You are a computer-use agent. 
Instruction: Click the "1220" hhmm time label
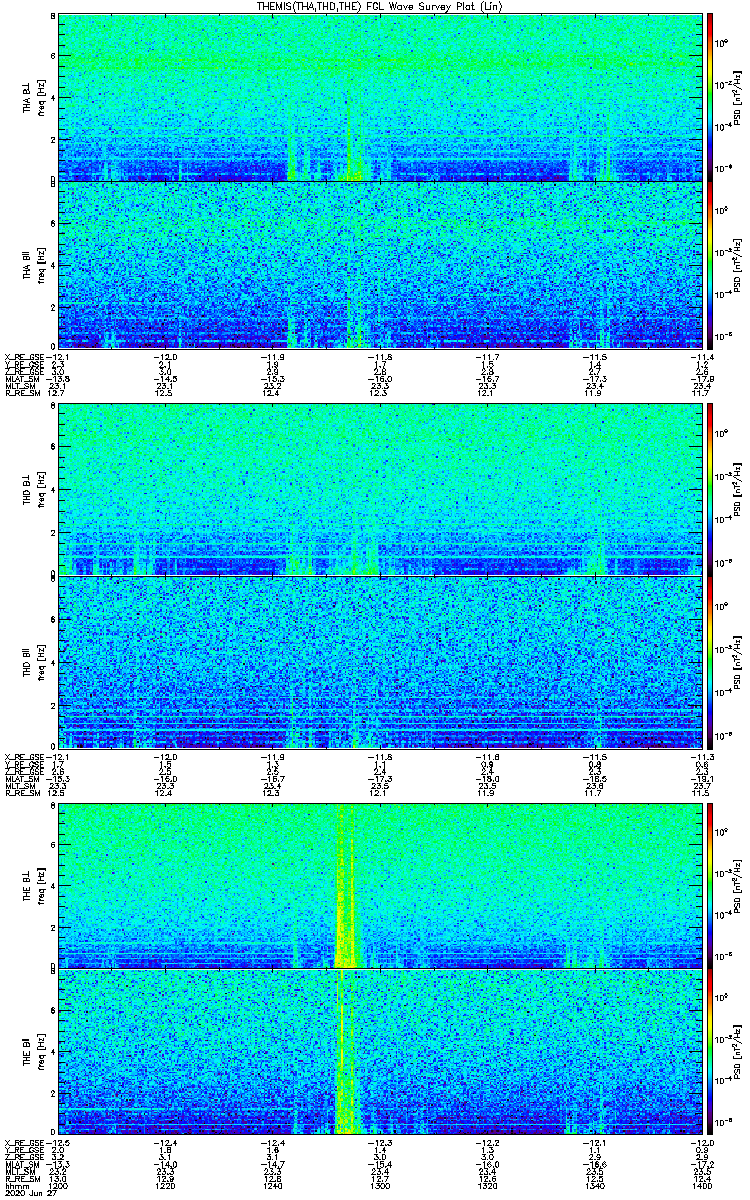coord(165,1187)
